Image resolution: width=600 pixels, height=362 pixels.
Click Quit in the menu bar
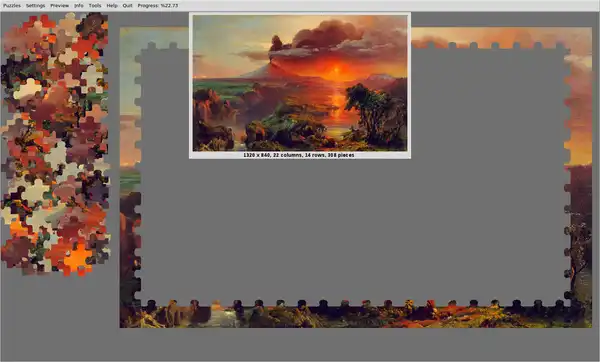127,6
